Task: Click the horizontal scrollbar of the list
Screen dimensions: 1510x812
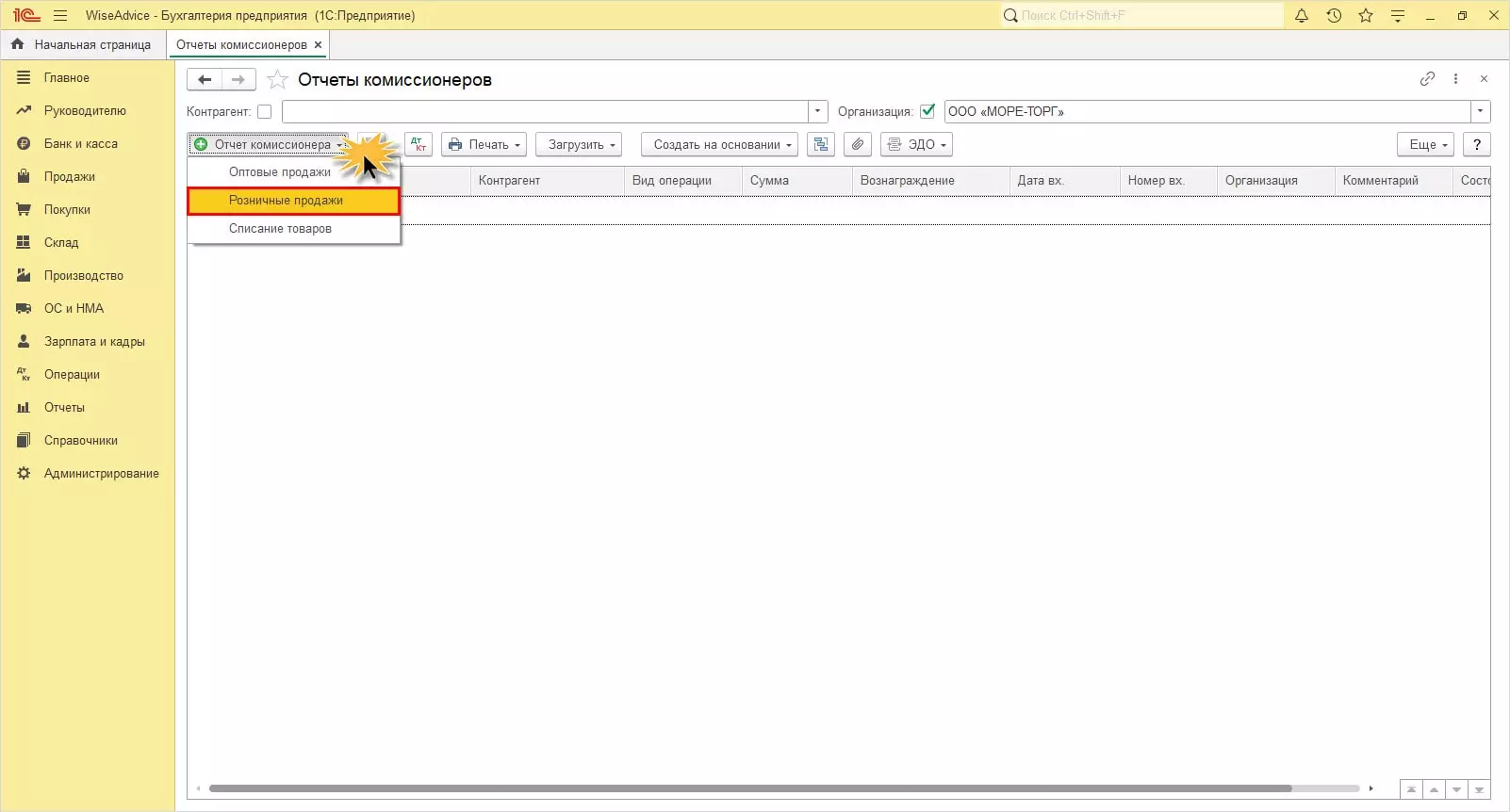Action: click(750, 788)
